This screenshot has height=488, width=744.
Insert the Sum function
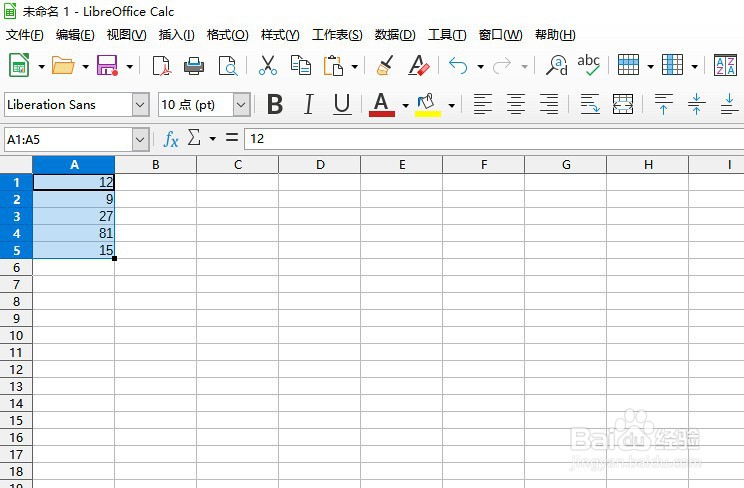click(x=194, y=138)
